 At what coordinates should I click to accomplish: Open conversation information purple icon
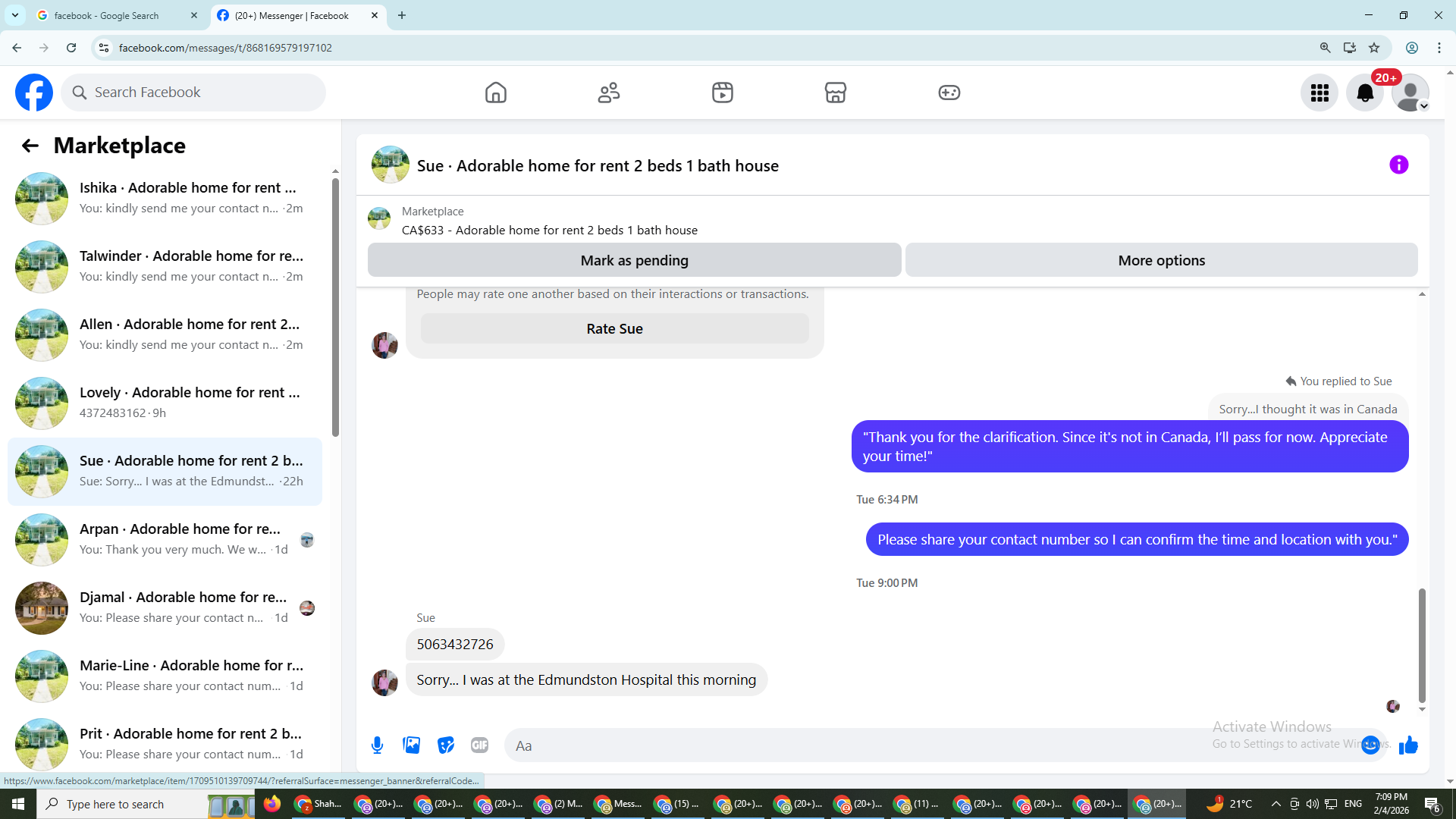point(1398,165)
